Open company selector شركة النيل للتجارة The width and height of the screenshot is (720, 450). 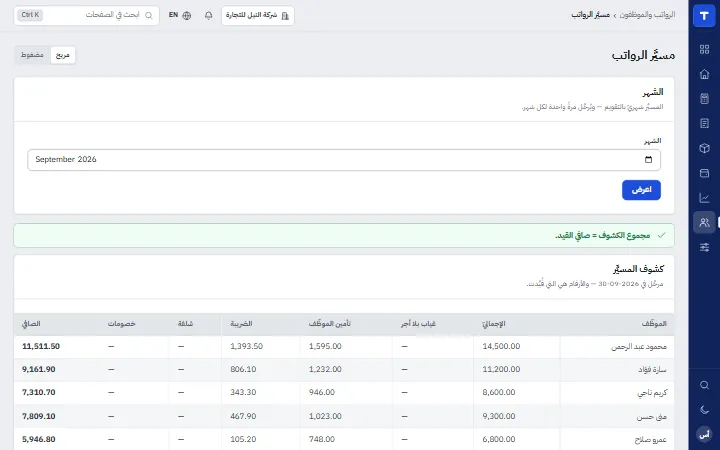[x=258, y=16]
